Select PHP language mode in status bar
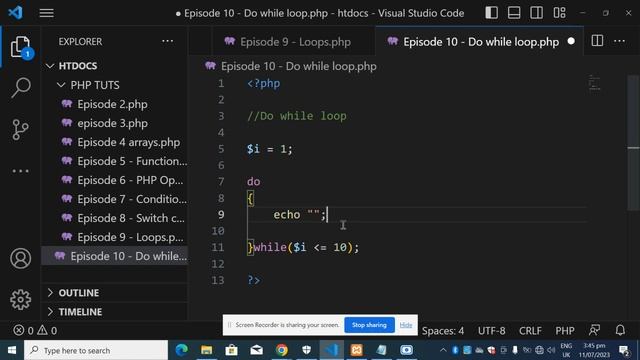Image resolution: width=640 pixels, height=360 pixels. tap(565, 331)
